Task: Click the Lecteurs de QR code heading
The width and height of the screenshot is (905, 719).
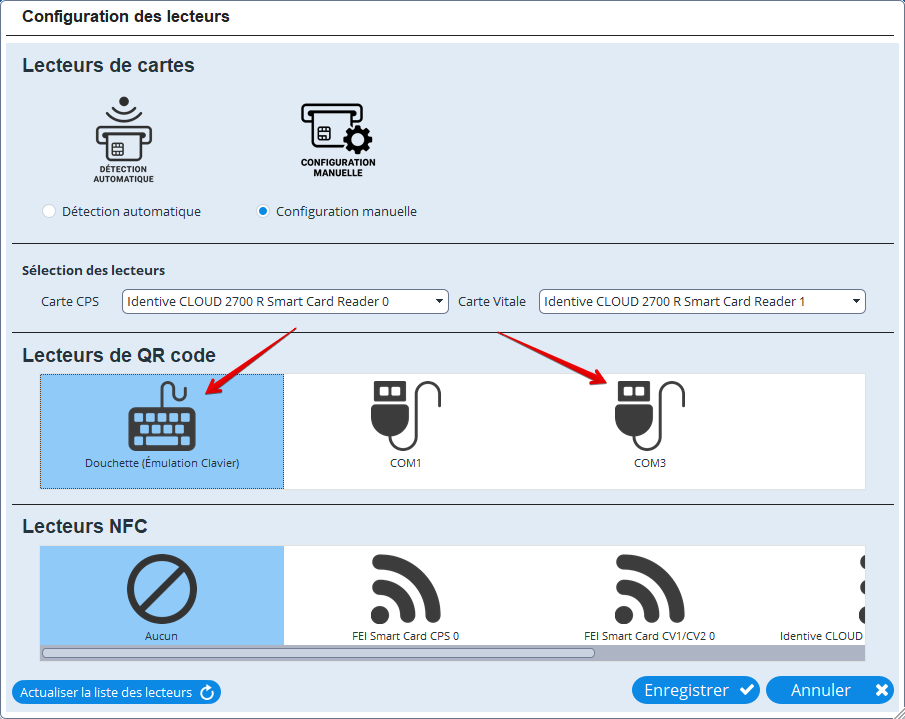Action: coord(119,355)
